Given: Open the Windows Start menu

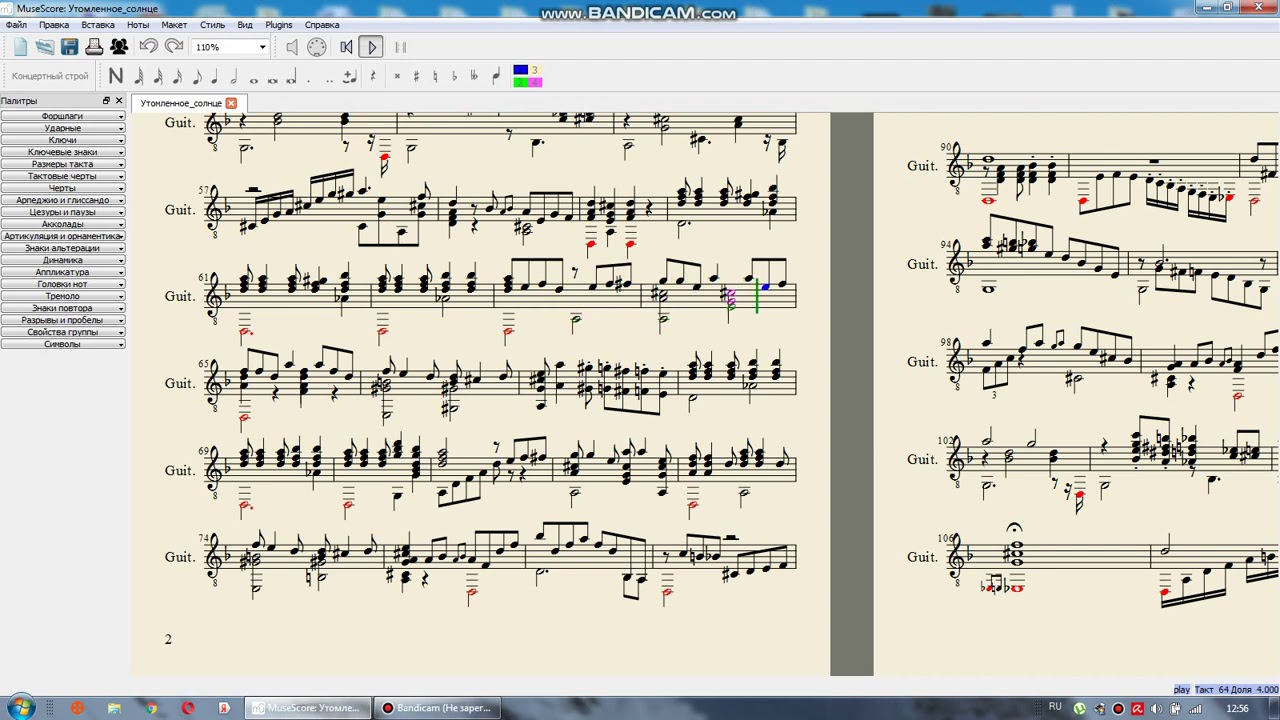Looking at the screenshot, I should 21,708.
